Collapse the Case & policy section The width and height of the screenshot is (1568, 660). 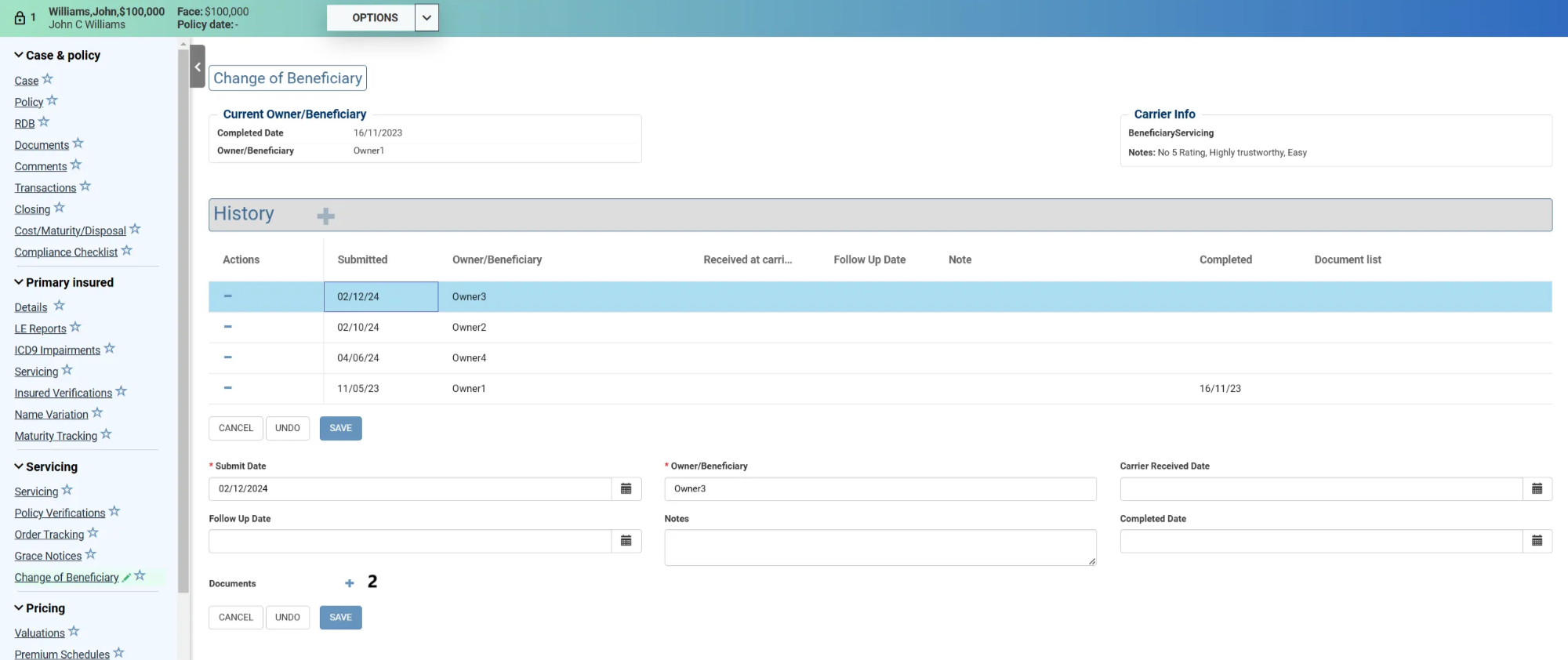[19, 55]
